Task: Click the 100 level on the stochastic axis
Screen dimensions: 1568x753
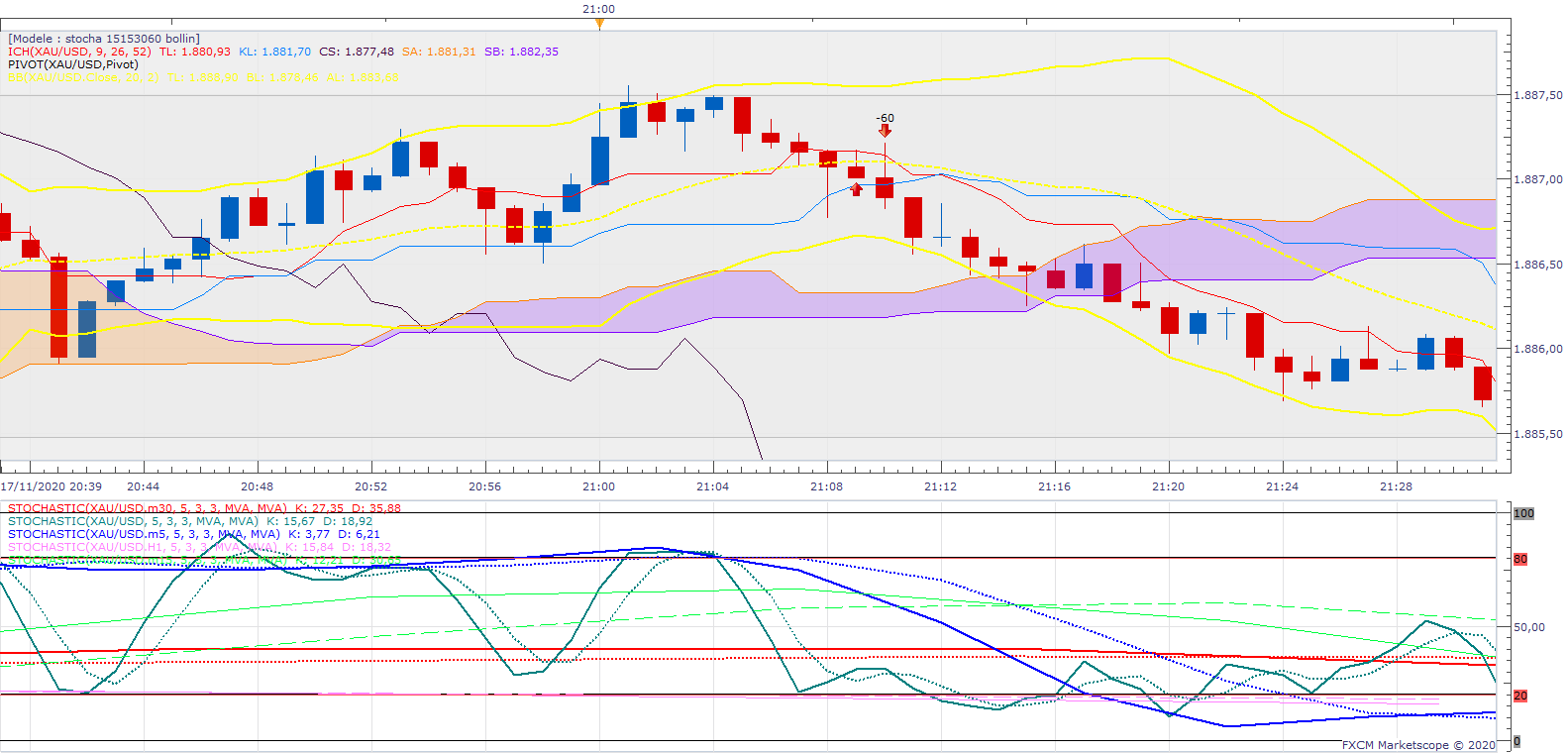Action: [x=1523, y=513]
